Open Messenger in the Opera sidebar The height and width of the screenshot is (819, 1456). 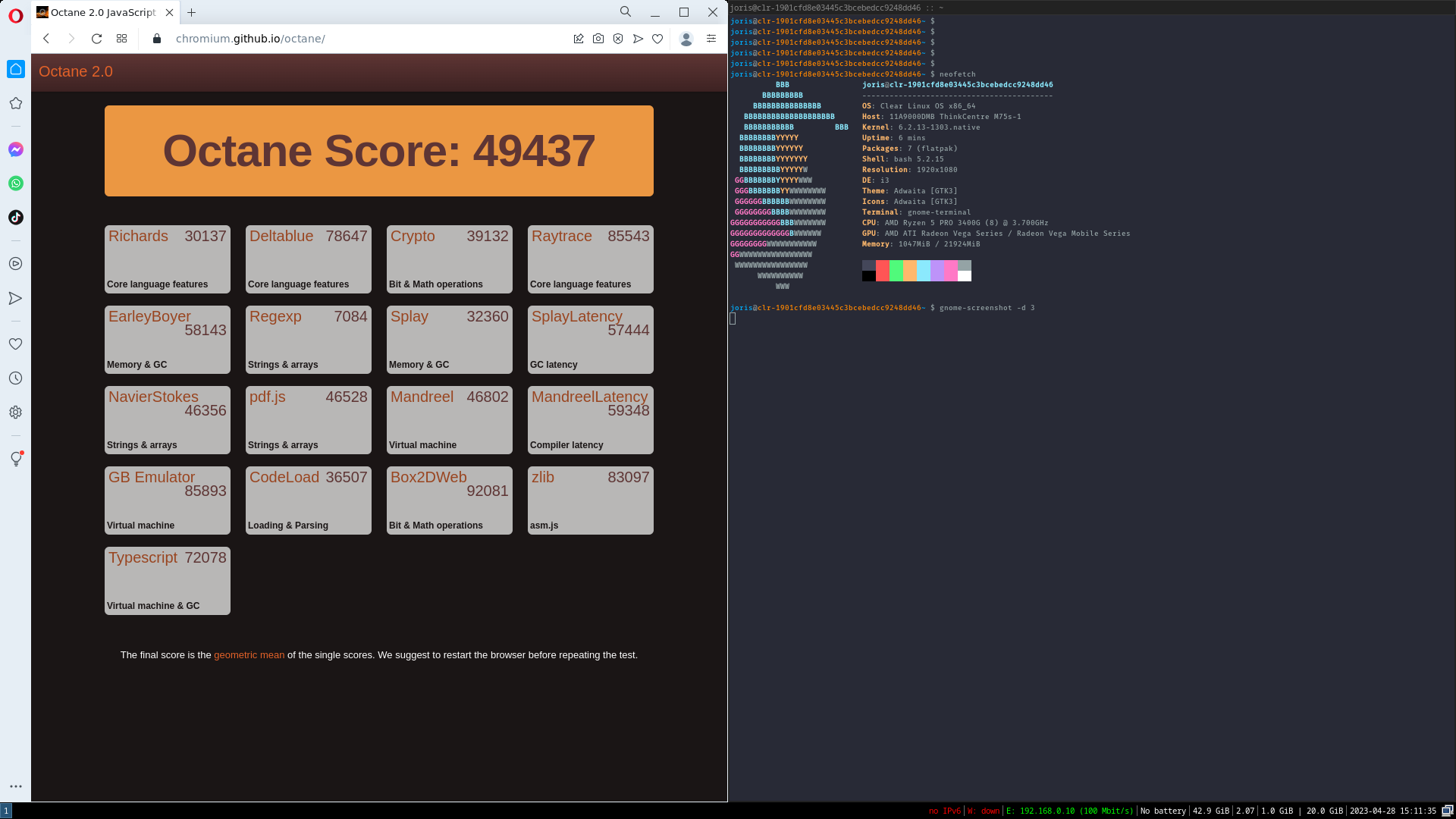[15, 149]
